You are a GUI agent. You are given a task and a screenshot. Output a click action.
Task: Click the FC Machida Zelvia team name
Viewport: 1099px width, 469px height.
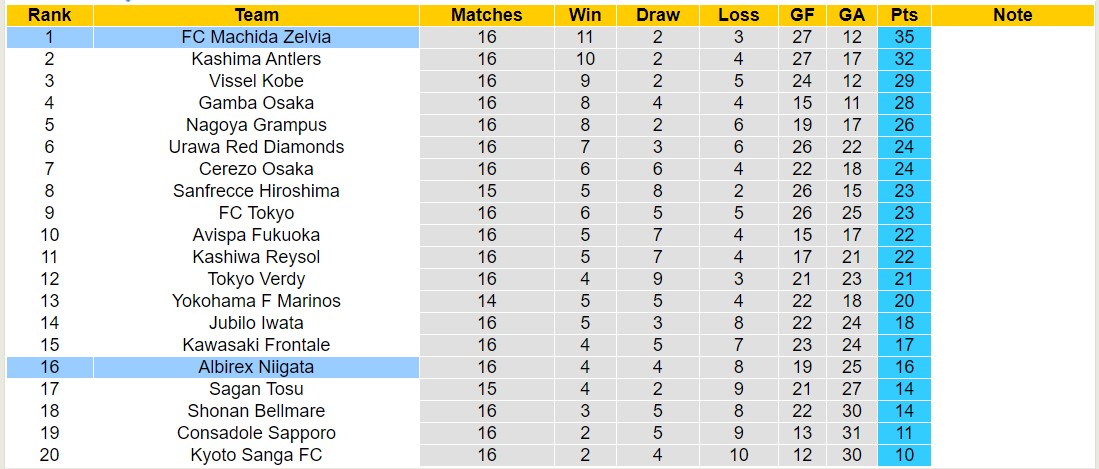256,37
